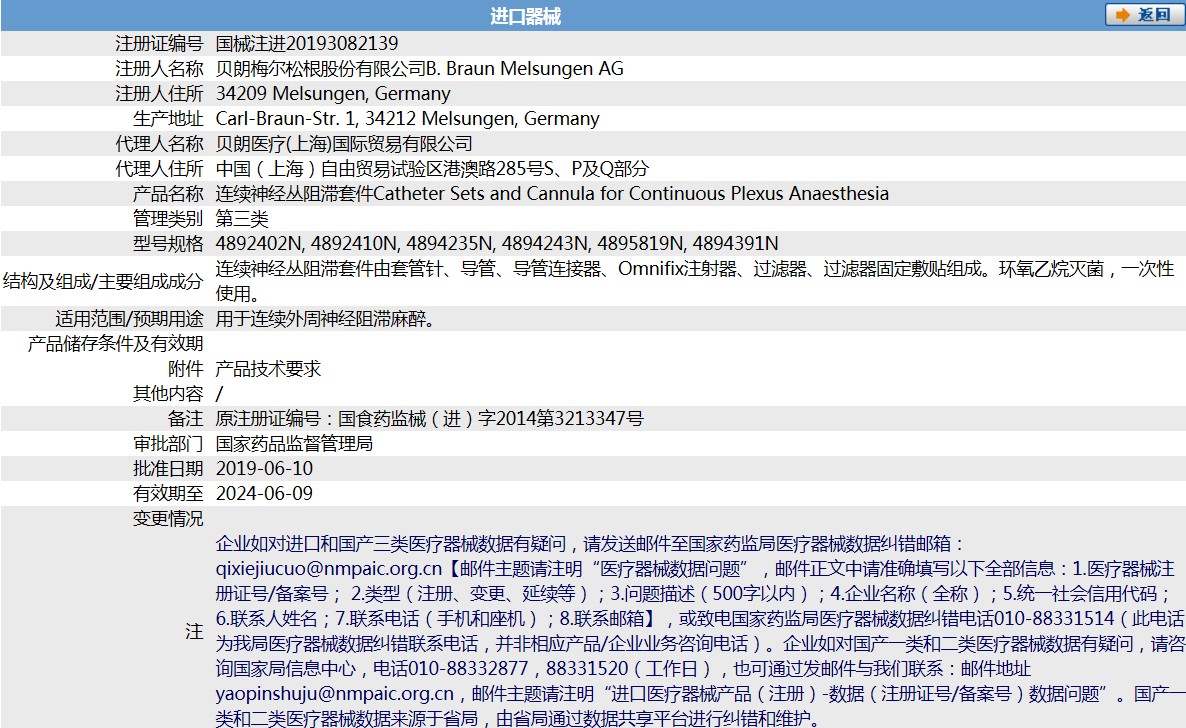Click the value 用于连续外周神经阻滞麻醉。
The image size is (1186, 728).
pos(327,319)
